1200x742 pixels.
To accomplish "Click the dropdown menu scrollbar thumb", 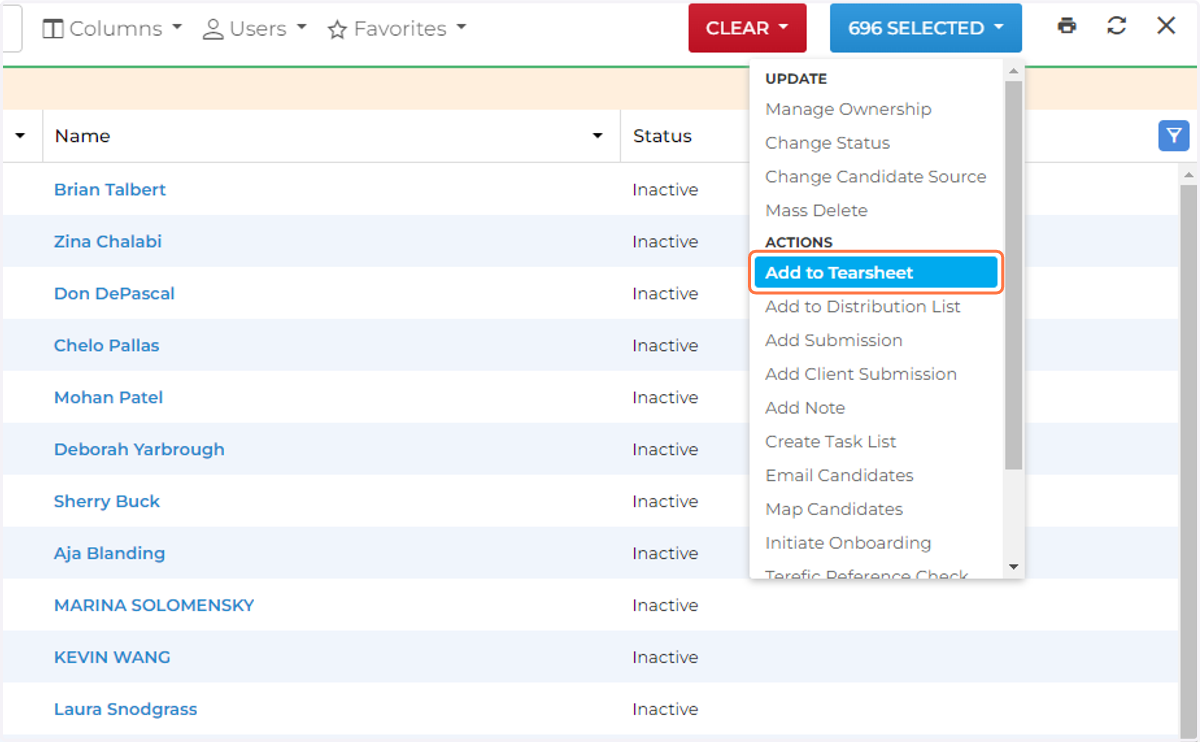I will (1013, 275).
